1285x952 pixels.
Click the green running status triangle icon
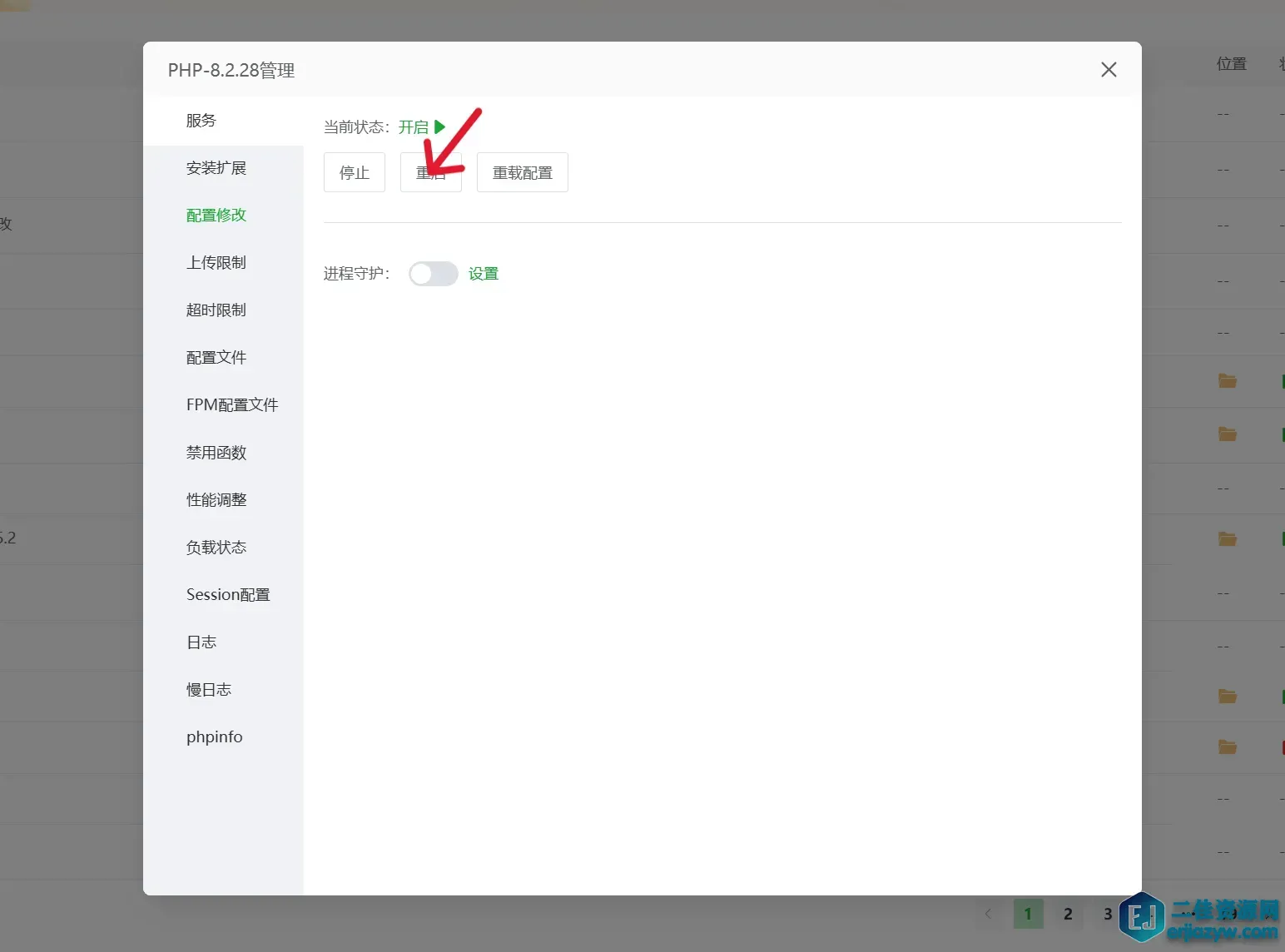click(x=440, y=126)
